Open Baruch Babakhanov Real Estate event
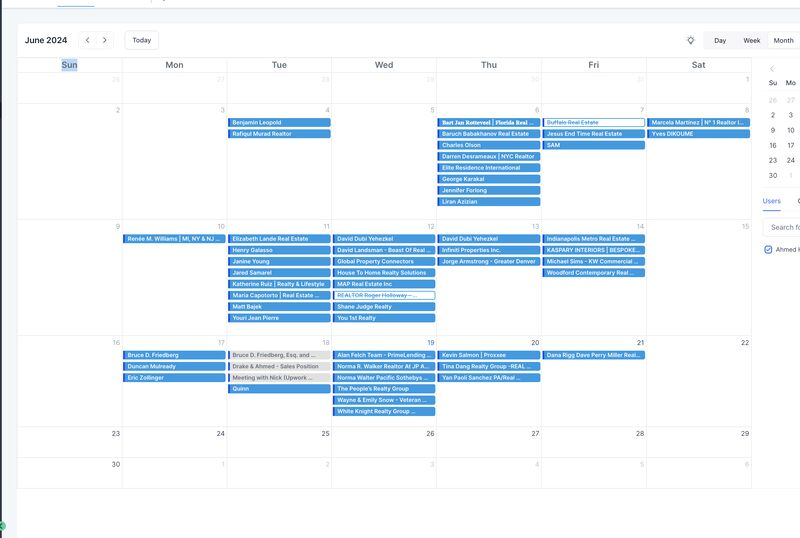The image size is (800, 538). pyautogui.click(x=489, y=134)
